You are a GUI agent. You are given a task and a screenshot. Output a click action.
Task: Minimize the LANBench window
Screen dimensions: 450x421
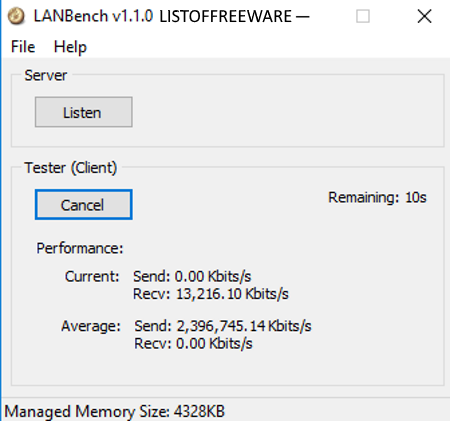[303, 16]
